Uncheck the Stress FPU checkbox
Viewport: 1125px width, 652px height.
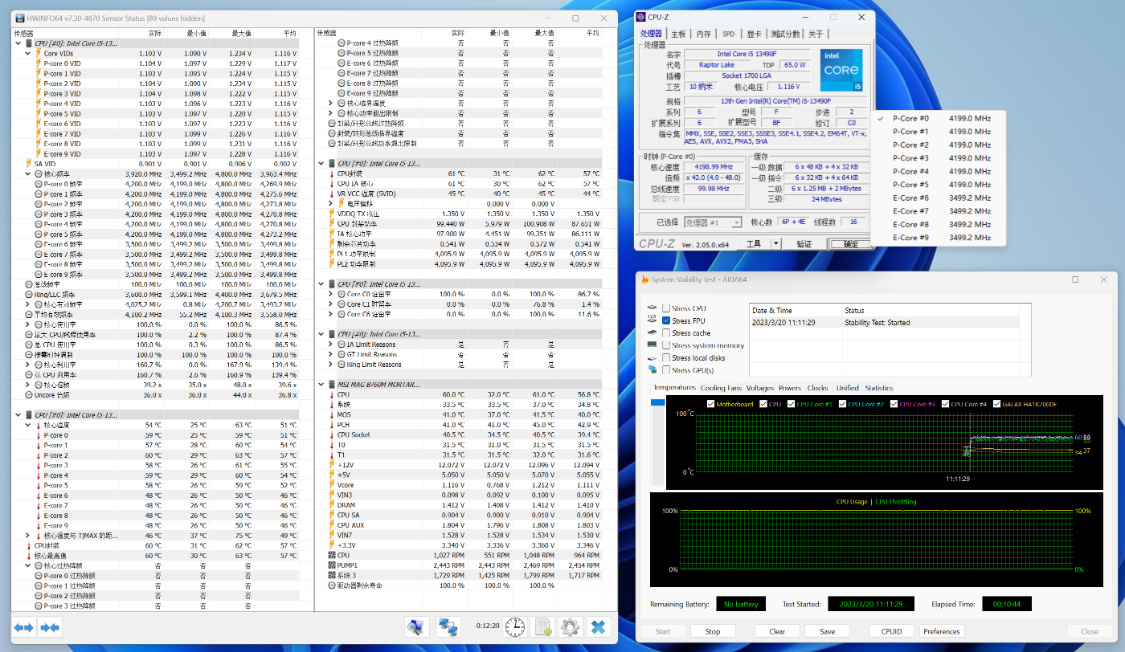[x=666, y=320]
